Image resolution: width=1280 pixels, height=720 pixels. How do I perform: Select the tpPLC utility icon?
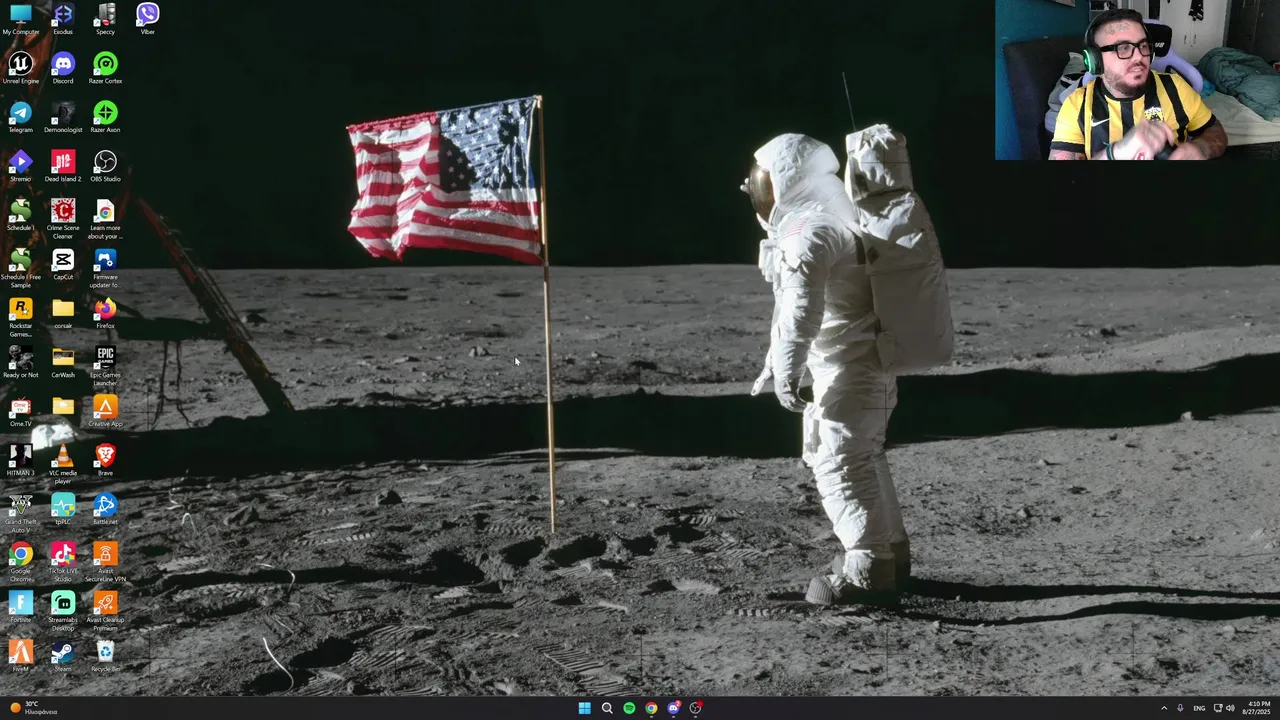click(x=63, y=509)
